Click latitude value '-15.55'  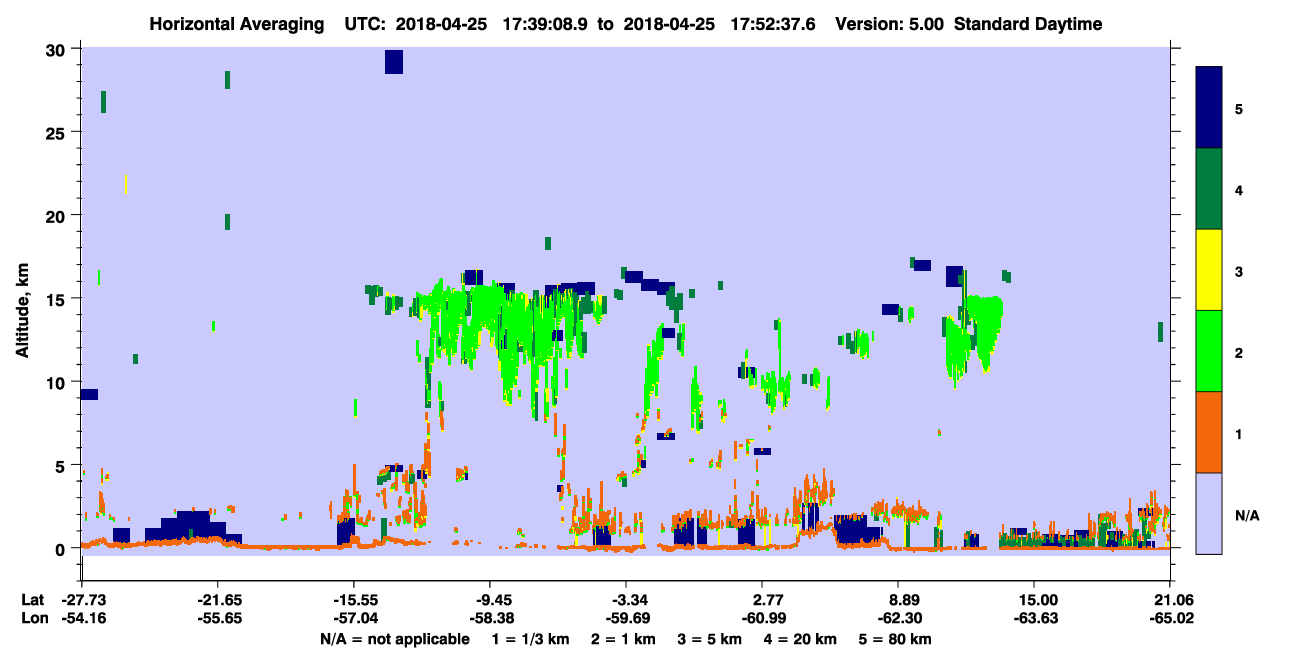(x=354, y=599)
